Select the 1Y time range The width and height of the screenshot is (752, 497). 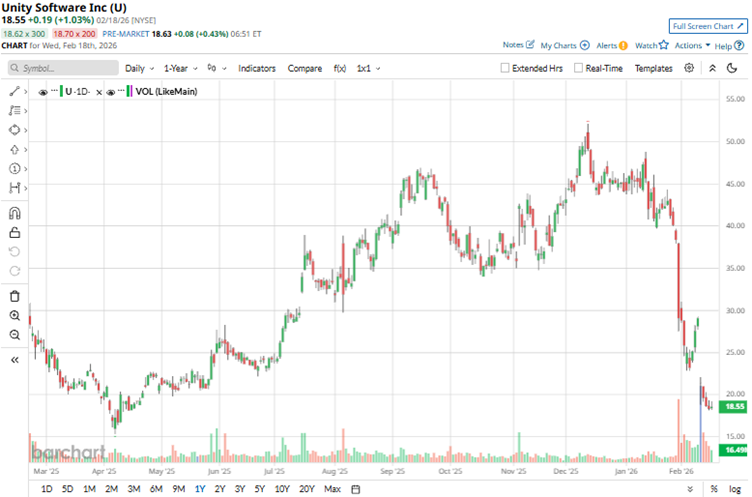200,489
